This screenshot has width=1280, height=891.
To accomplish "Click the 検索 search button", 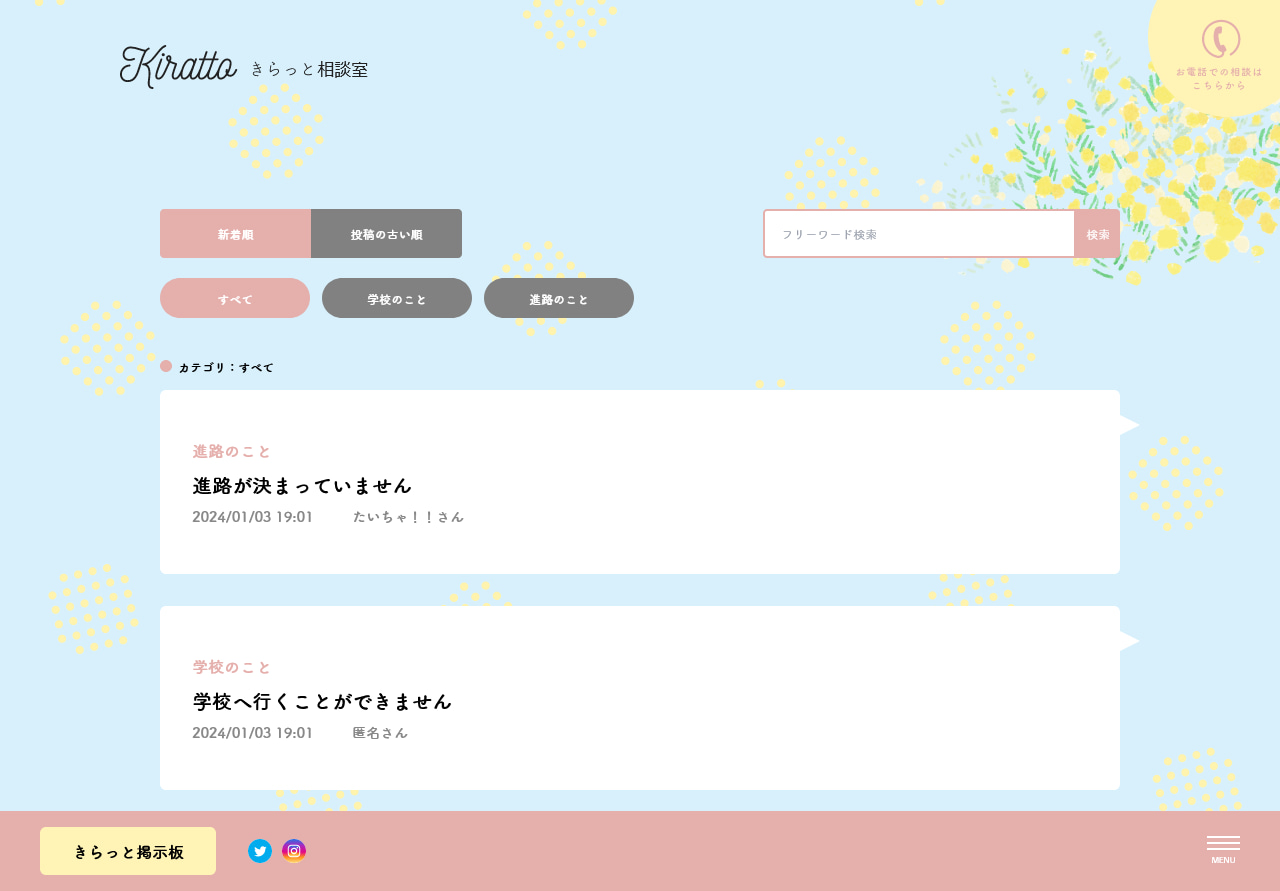I will [1097, 234].
